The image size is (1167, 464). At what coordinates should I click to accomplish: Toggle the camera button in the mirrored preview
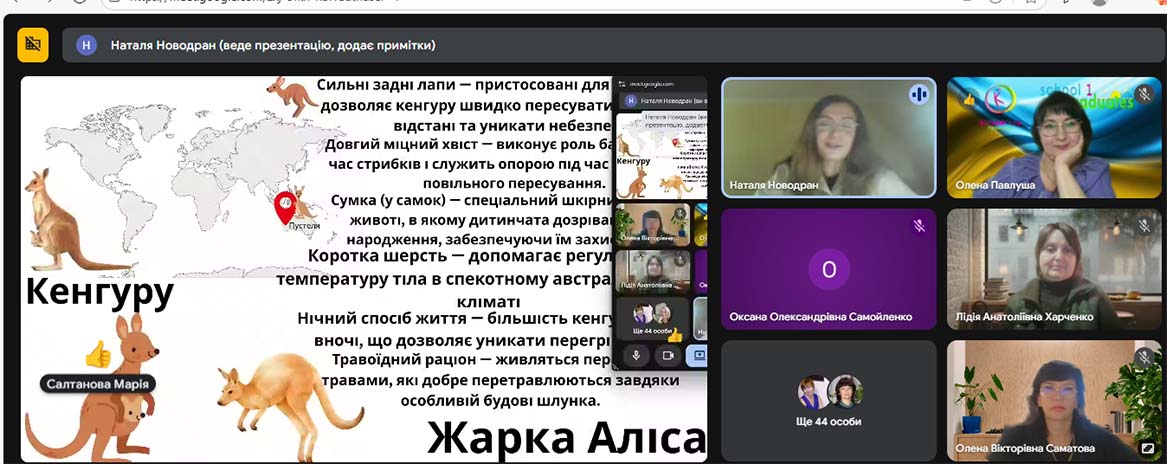667,355
